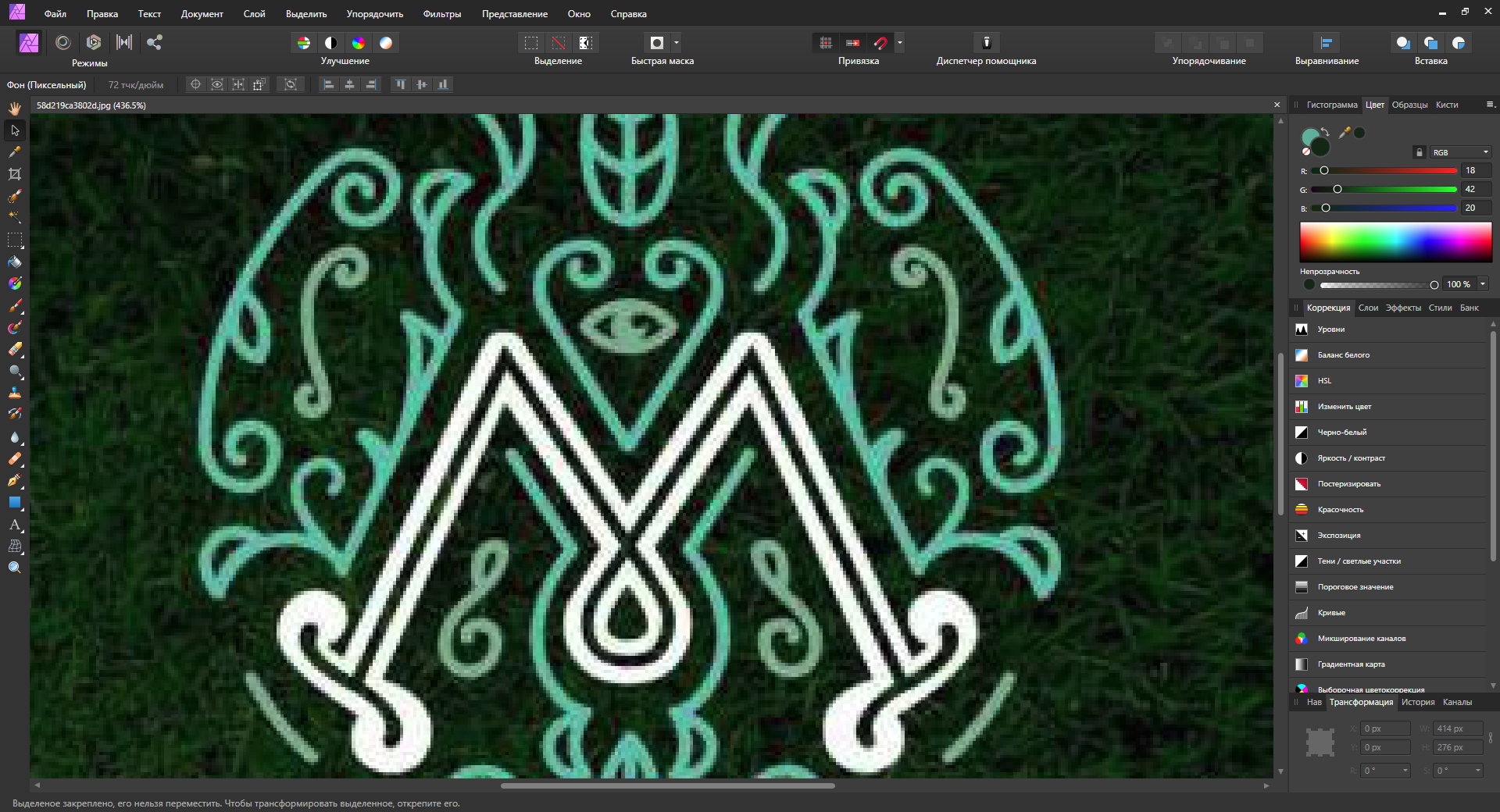Screen dimensions: 1500x812
Task: Select the Crop tool in the tools panel
Action: point(15,174)
